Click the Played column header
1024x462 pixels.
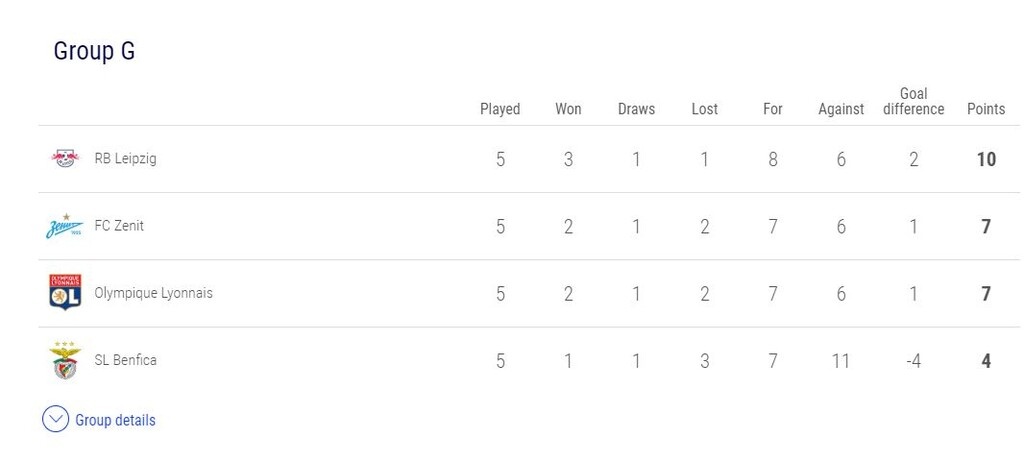click(500, 109)
